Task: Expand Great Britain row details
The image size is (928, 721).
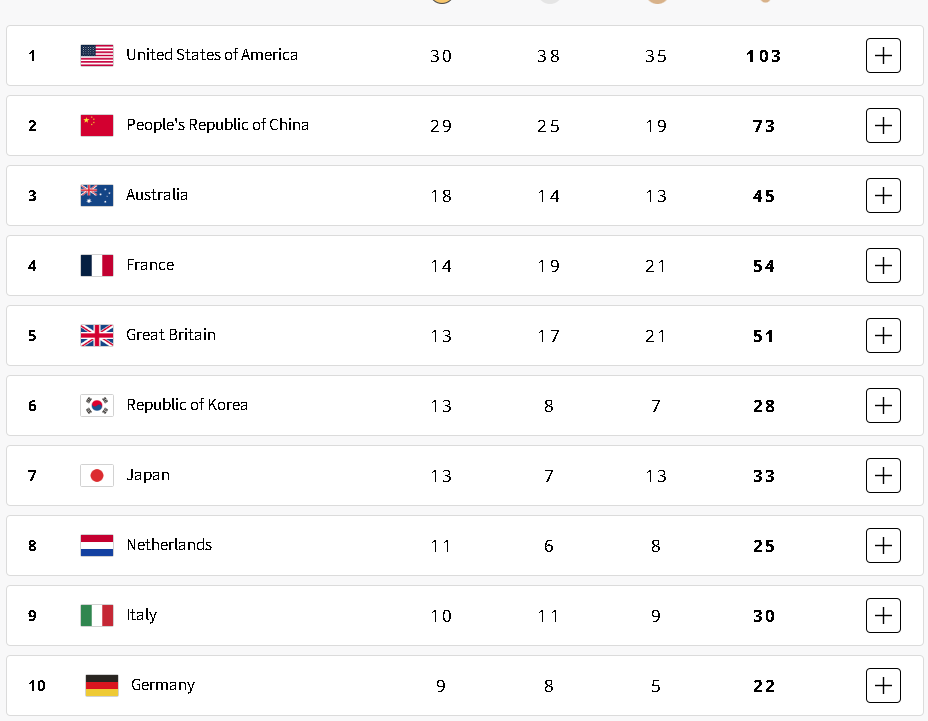Action: 883,336
